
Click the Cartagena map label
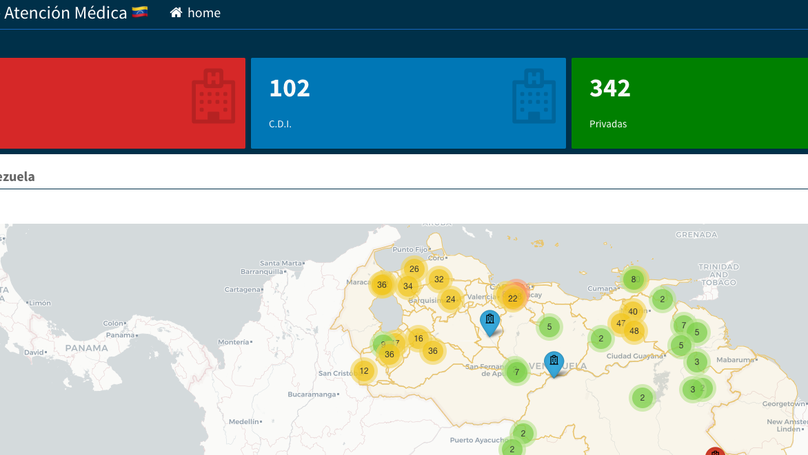pos(242,290)
